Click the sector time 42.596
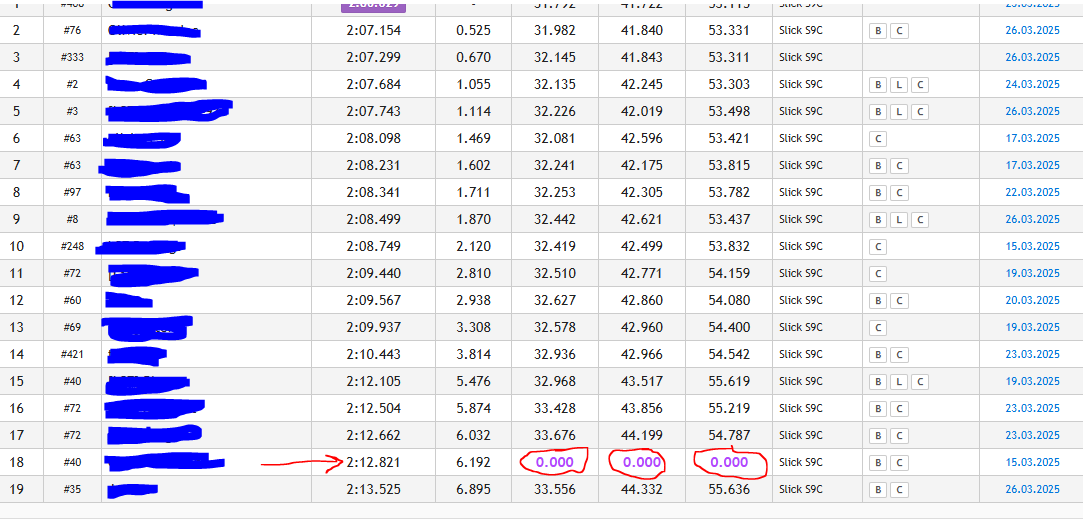The height and width of the screenshot is (519, 1083). (x=642, y=139)
